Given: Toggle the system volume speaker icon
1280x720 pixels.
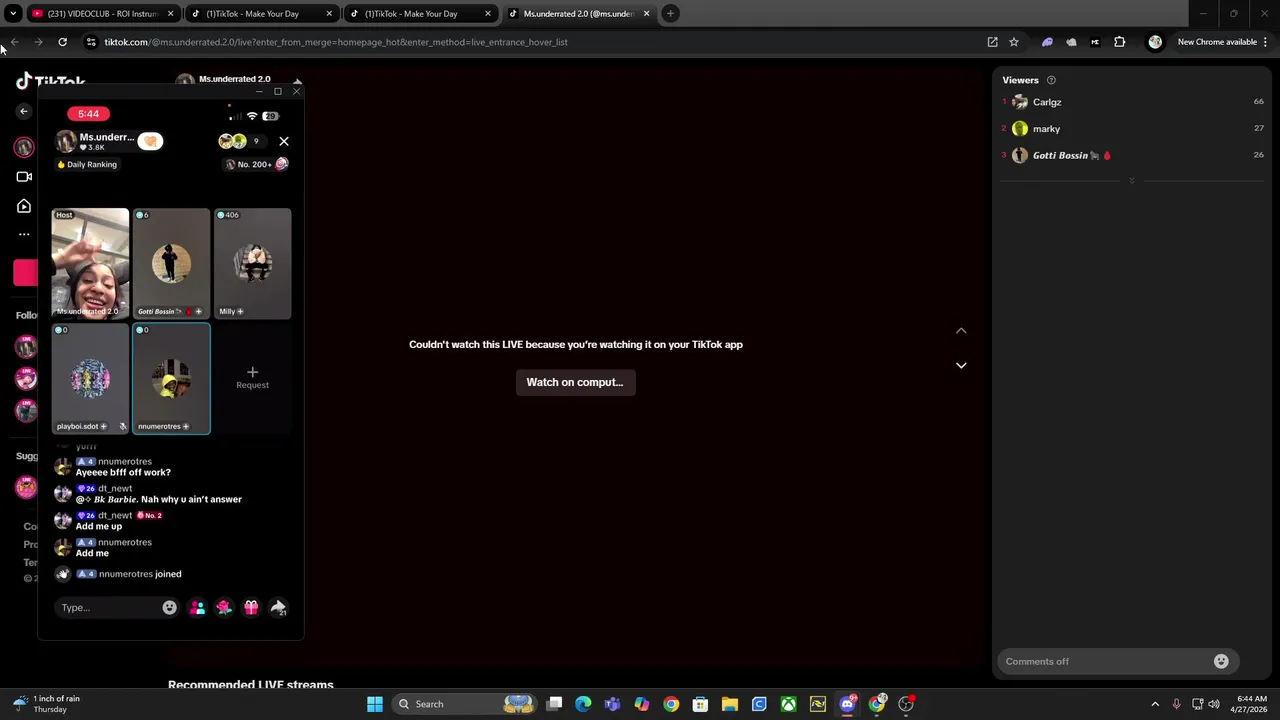Looking at the screenshot, I should pos(1214,704).
